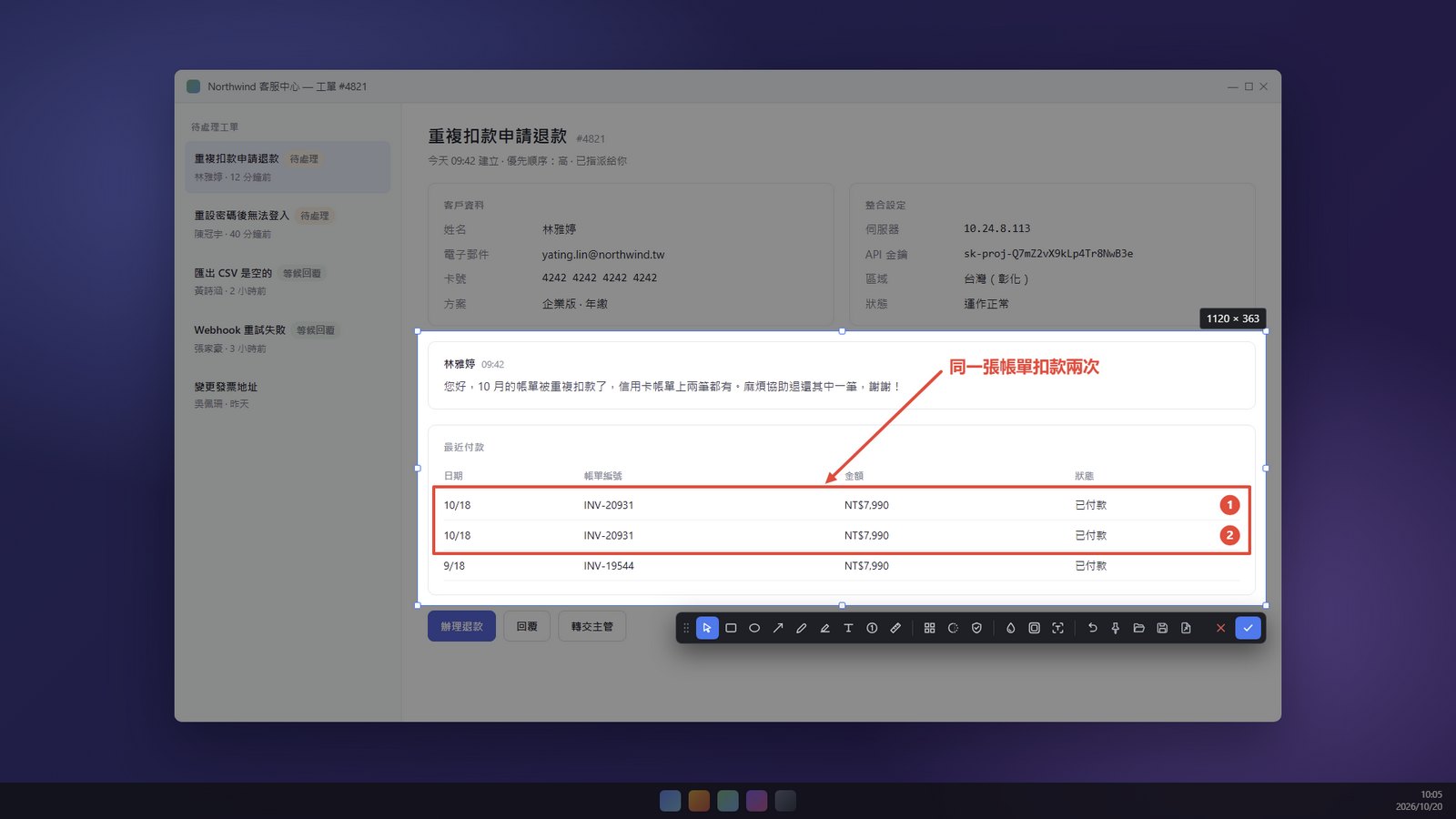
Task: Click the server address 10.24.8.113
Action: tap(997, 228)
